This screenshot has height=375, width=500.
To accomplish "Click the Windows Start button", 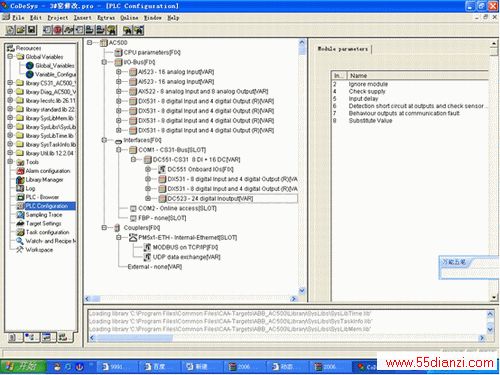I will coord(23,367).
